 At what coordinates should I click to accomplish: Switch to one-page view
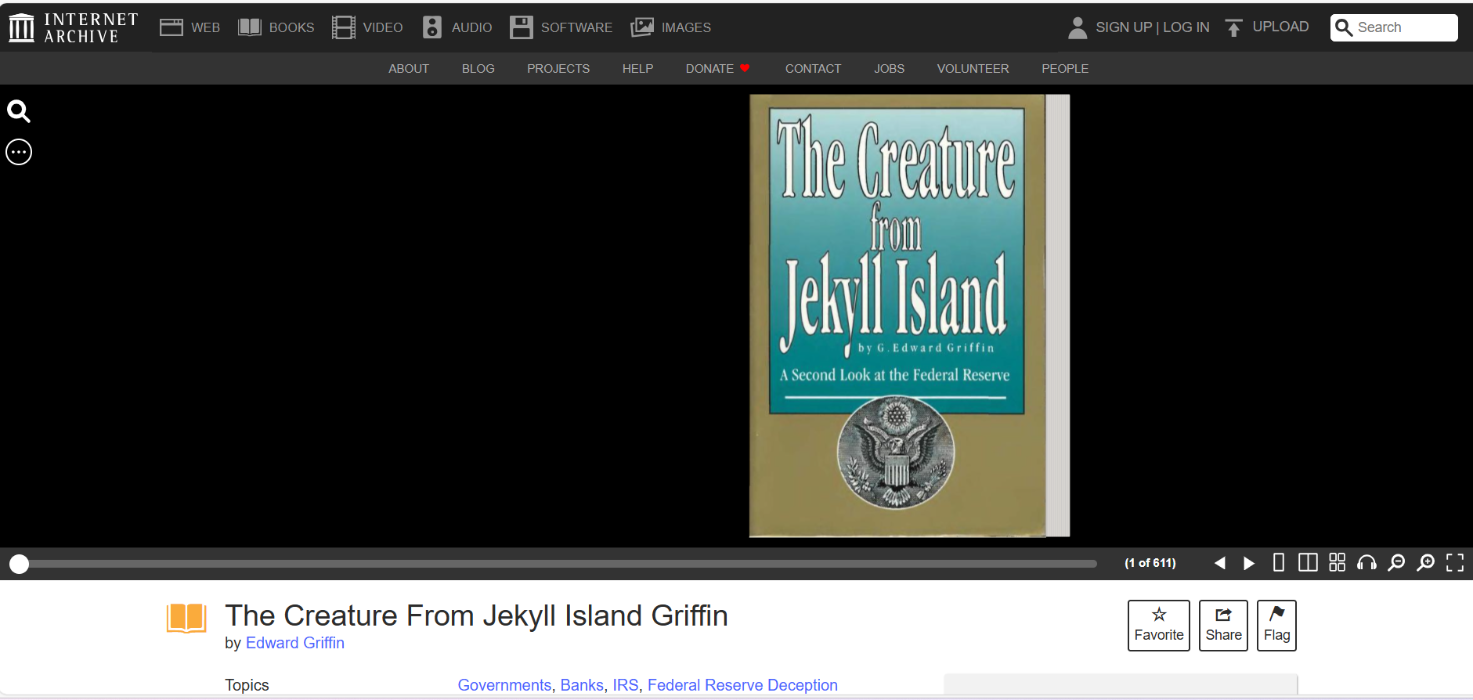click(1278, 563)
